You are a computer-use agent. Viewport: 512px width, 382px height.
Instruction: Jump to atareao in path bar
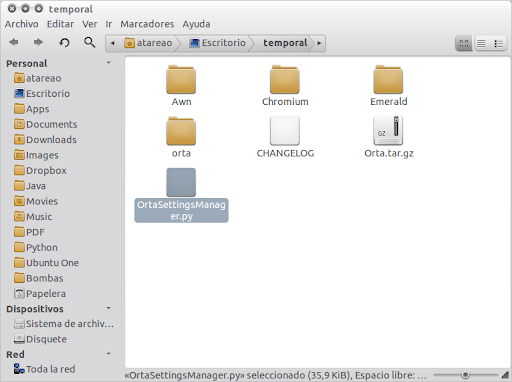click(x=148, y=43)
